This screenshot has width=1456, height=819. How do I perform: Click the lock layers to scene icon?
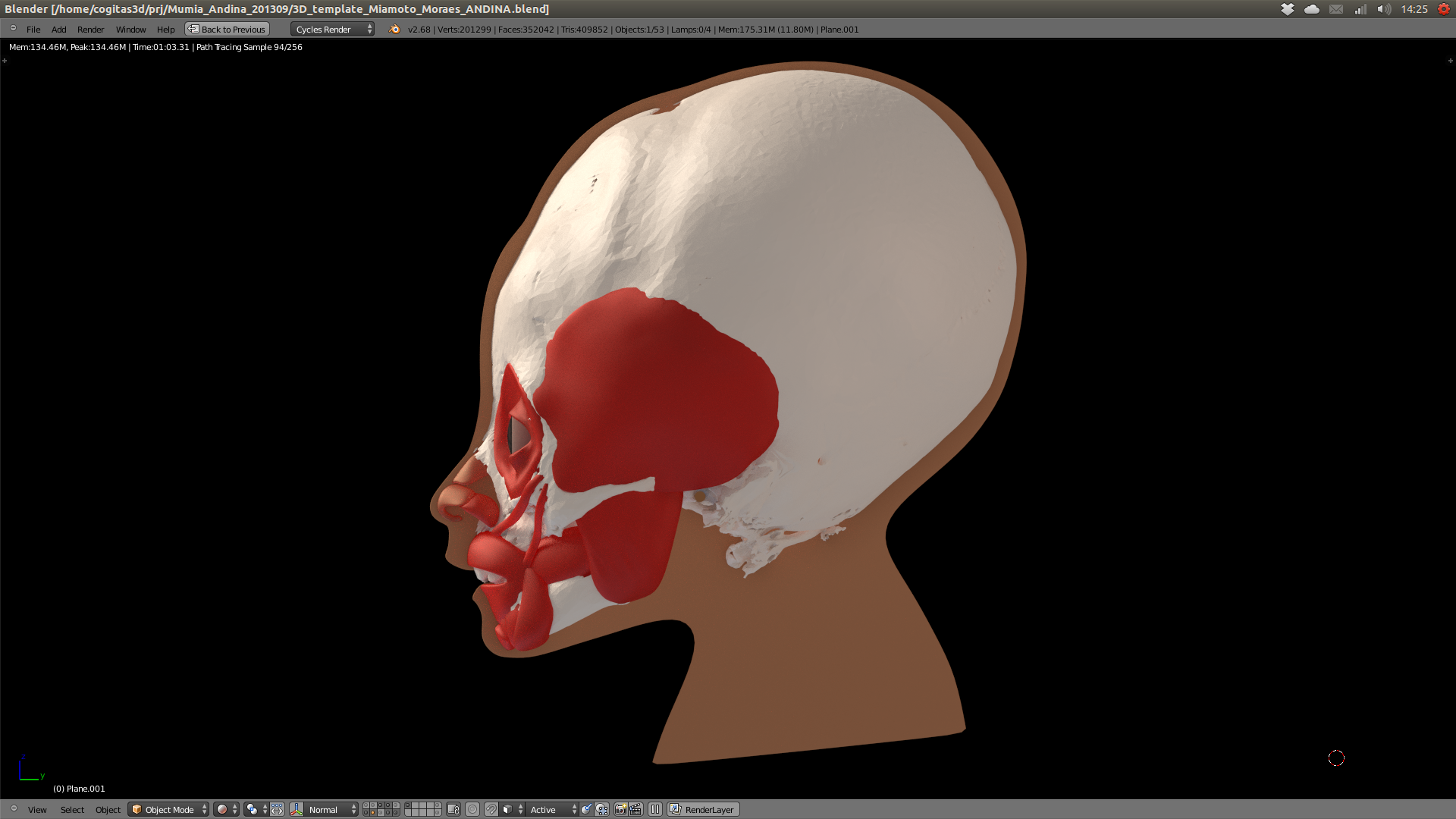pyautogui.click(x=453, y=810)
